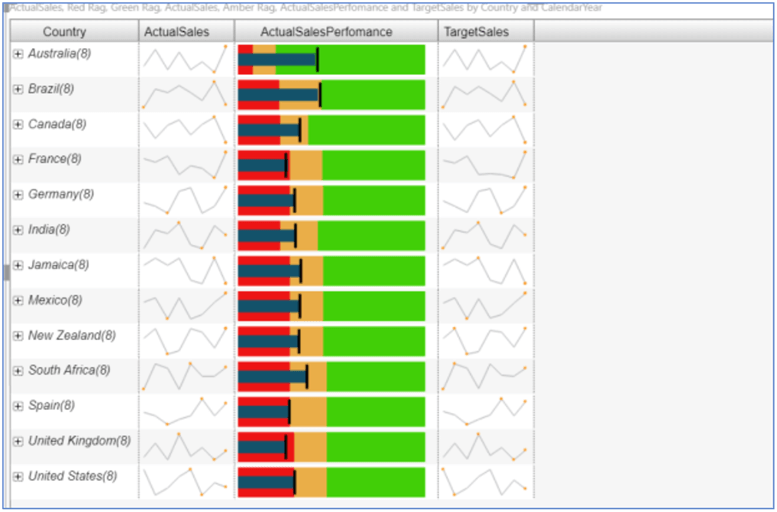This screenshot has height=512, width=777.
Task: Select the Jamaica(8) country label
Action: tap(58, 265)
